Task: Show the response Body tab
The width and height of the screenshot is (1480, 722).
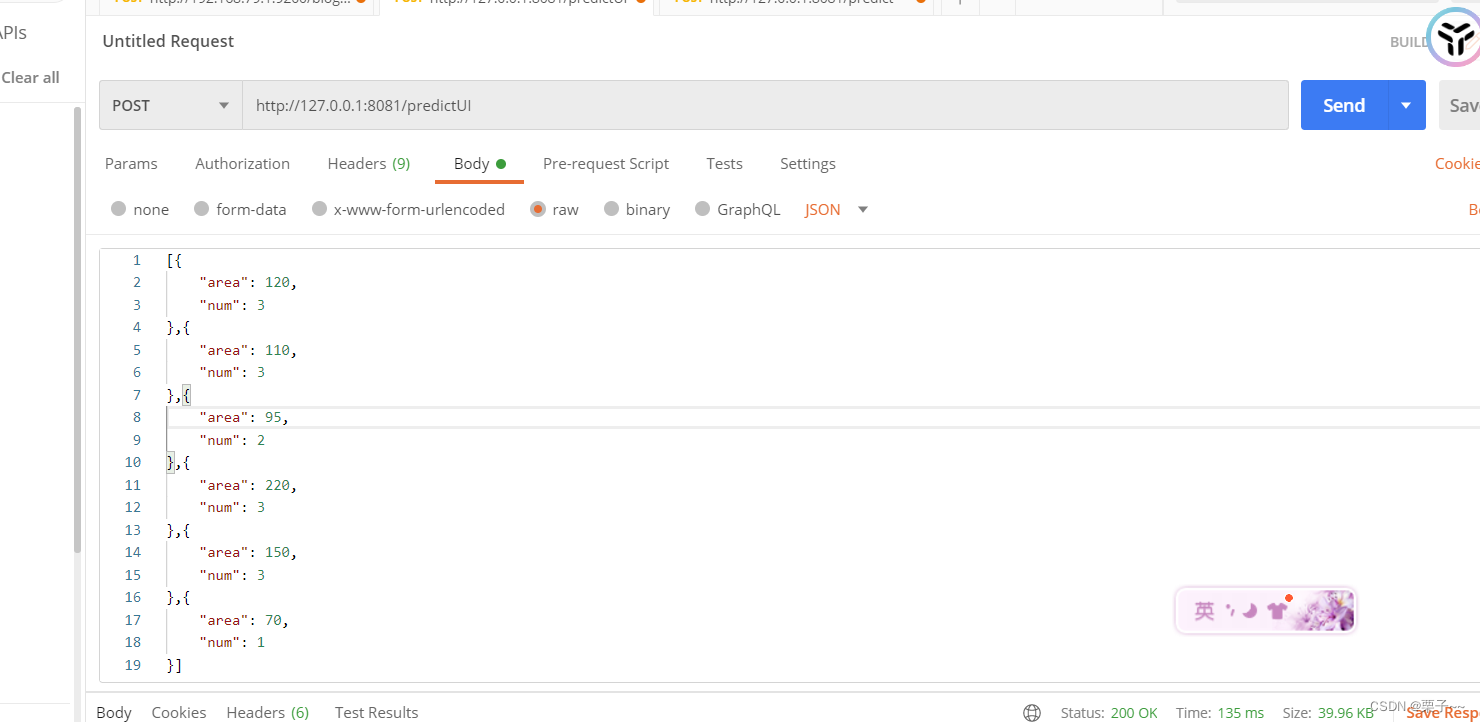Action: coord(114,712)
